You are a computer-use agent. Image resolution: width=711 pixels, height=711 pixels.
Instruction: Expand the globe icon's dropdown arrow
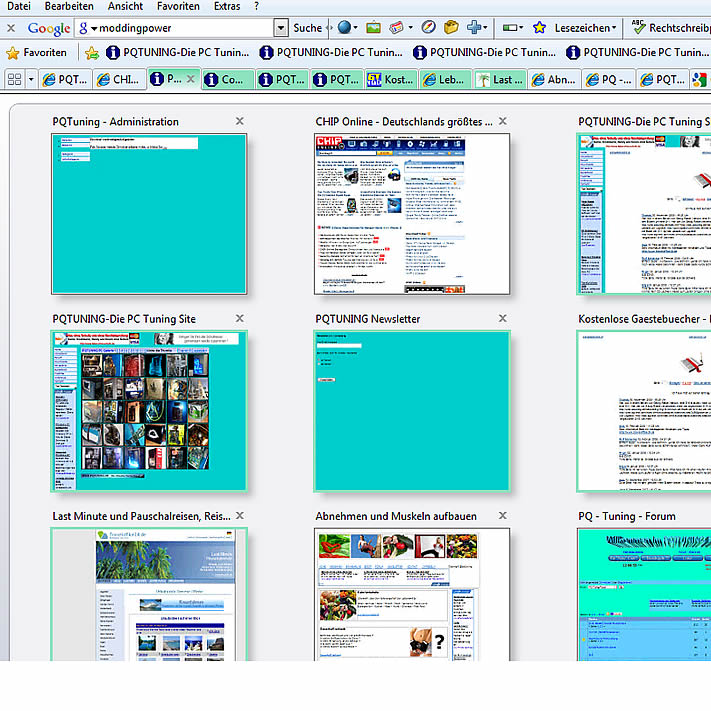[x=355, y=28]
